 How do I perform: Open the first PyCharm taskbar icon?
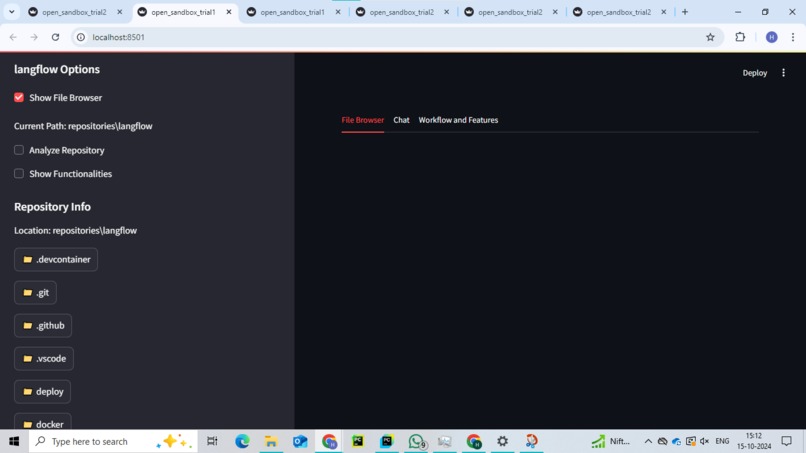click(358, 441)
